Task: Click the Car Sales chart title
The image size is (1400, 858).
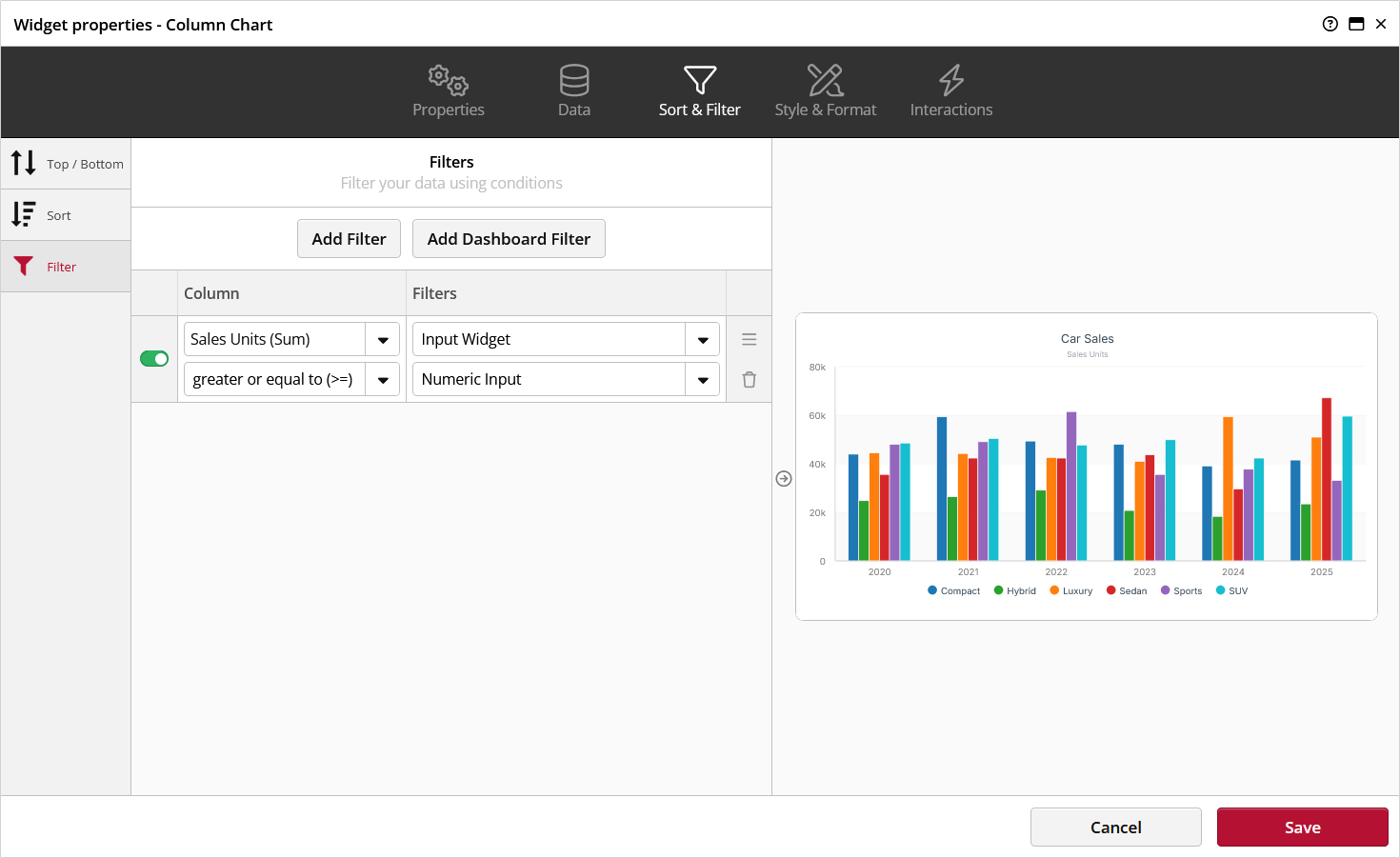Action: (x=1087, y=339)
